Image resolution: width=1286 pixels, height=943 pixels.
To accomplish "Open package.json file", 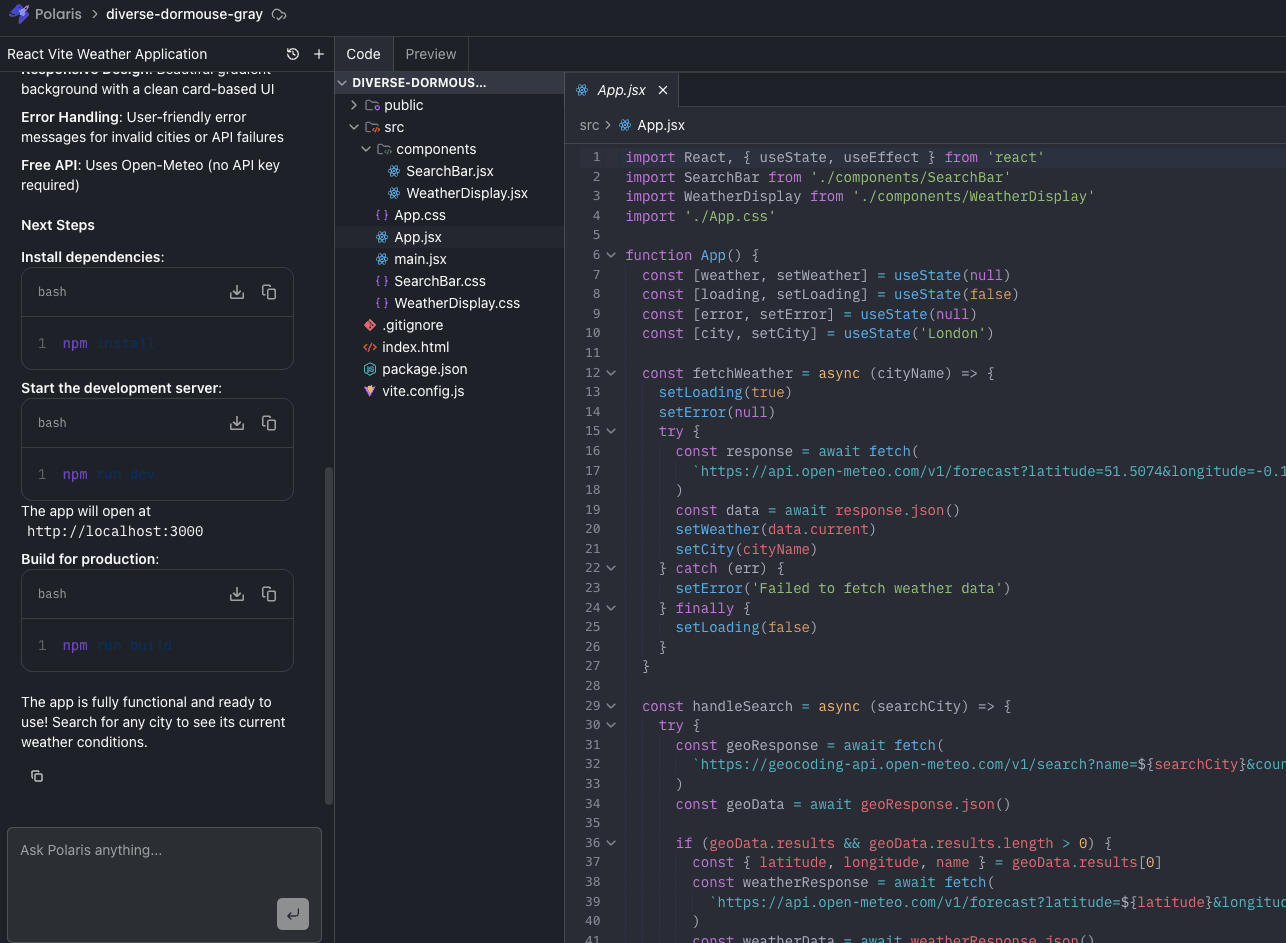I will click(424, 369).
